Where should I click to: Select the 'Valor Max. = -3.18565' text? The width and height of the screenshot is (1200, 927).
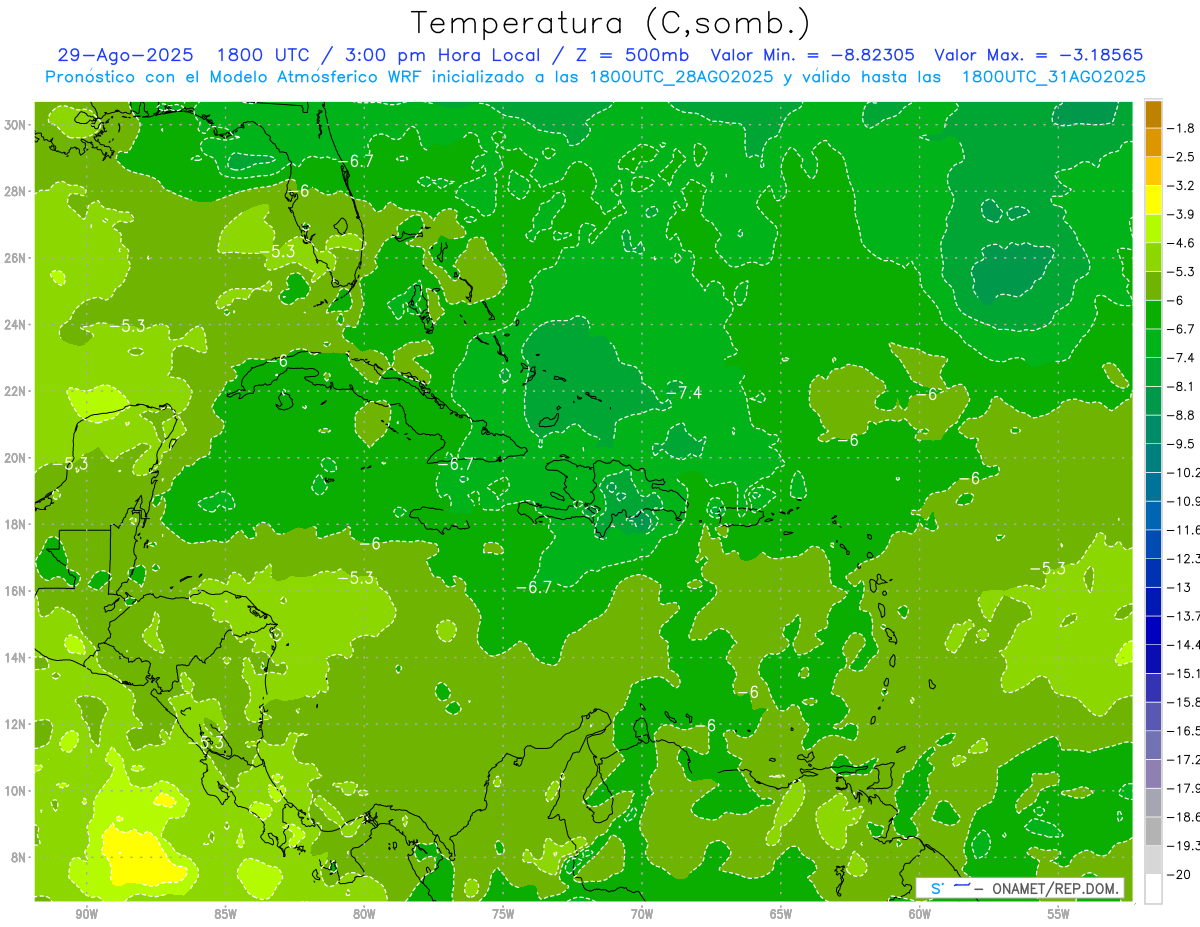pos(1038,55)
